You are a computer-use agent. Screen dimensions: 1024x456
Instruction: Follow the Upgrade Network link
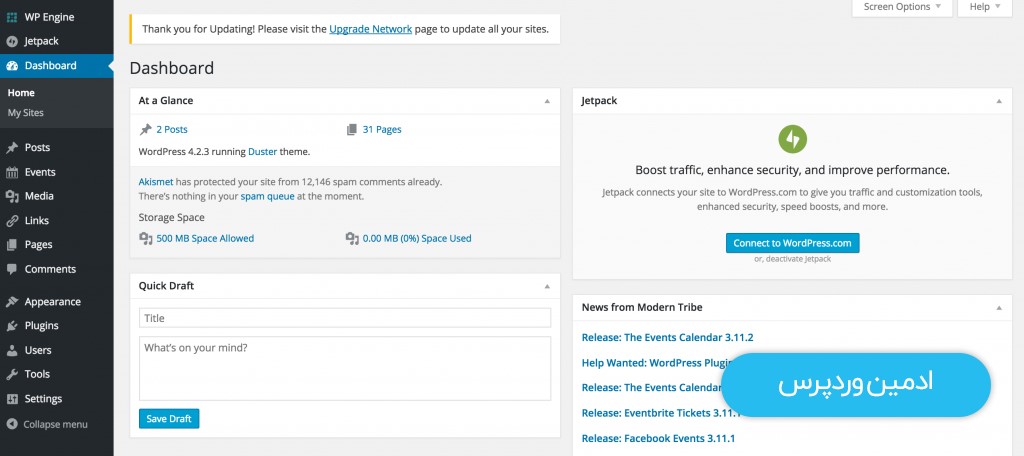coord(370,29)
